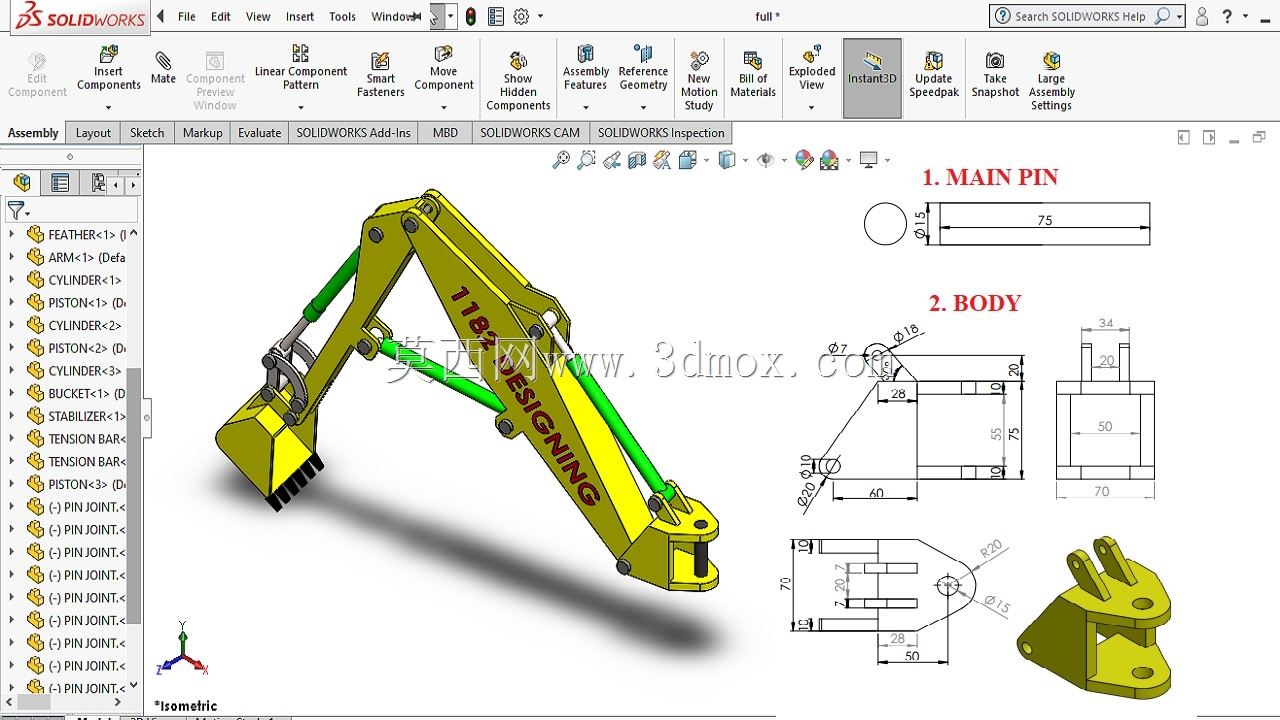
Task: Click Dynamic Annotation Views icon
Action: pos(661,160)
